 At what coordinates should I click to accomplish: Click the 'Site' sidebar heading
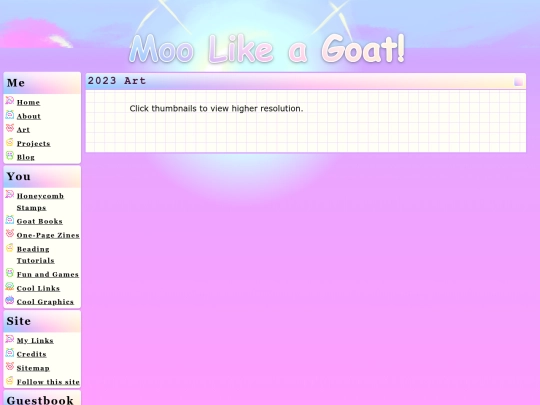pos(19,321)
